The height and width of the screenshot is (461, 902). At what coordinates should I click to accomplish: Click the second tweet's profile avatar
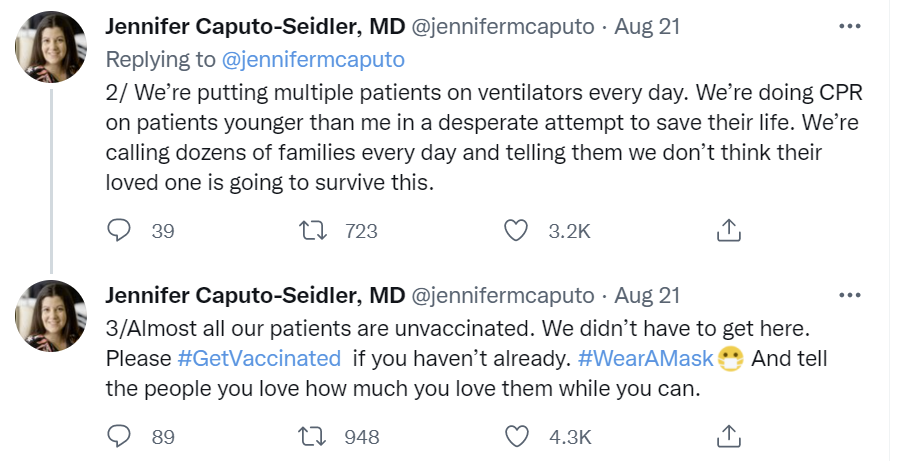pyautogui.click(x=50, y=315)
